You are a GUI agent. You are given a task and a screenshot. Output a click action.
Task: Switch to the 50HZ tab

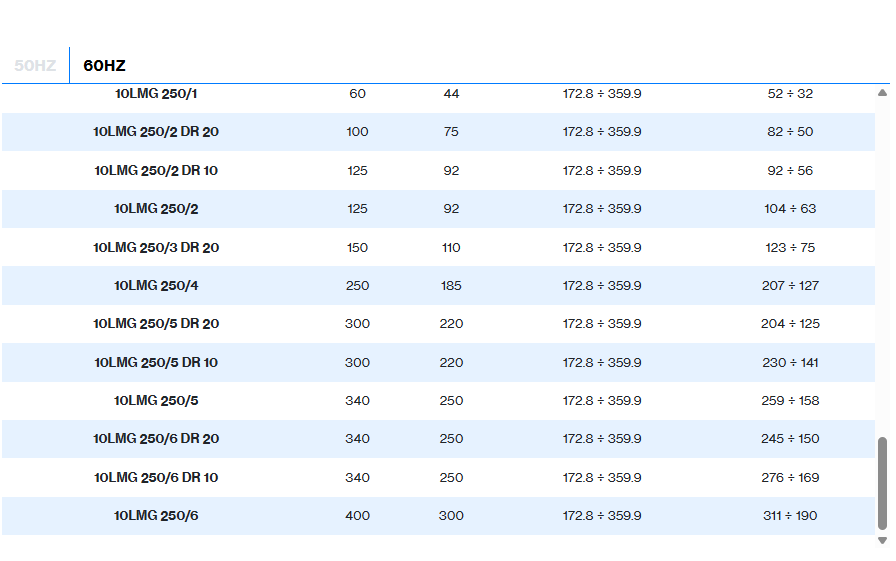tap(35, 66)
